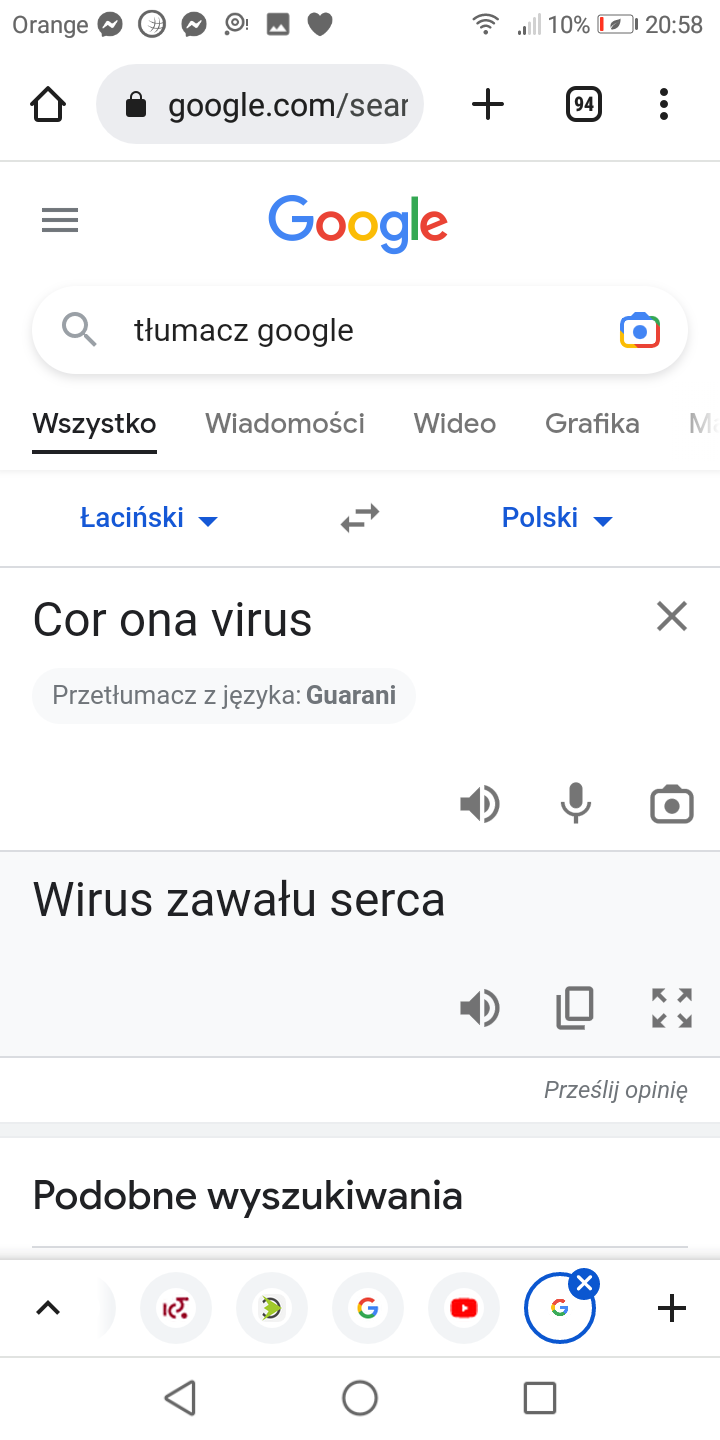Open a new browser tab with plus
Image resolution: width=720 pixels, height=1440 pixels.
click(x=487, y=104)
